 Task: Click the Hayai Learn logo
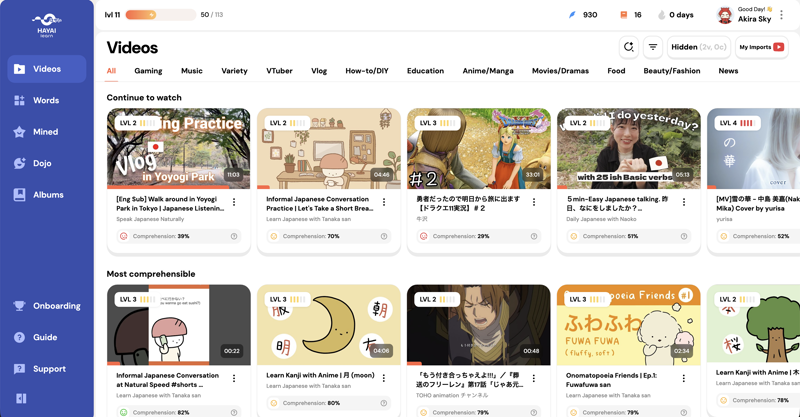pyautogui.click(x=46, y=26)
